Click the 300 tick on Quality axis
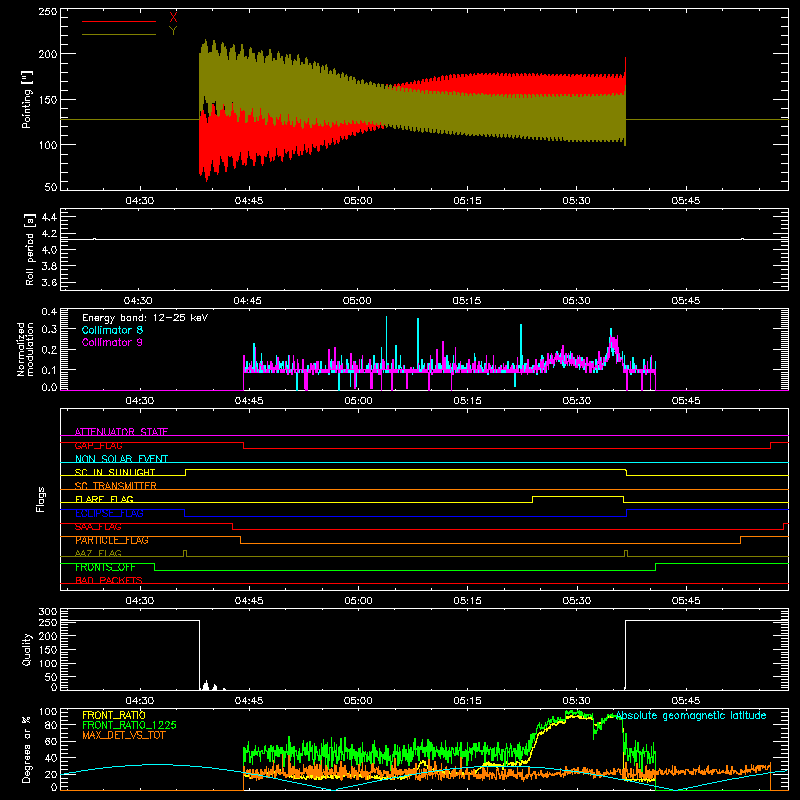This screenshot has height=800, width=800. [x=48, y=612]
